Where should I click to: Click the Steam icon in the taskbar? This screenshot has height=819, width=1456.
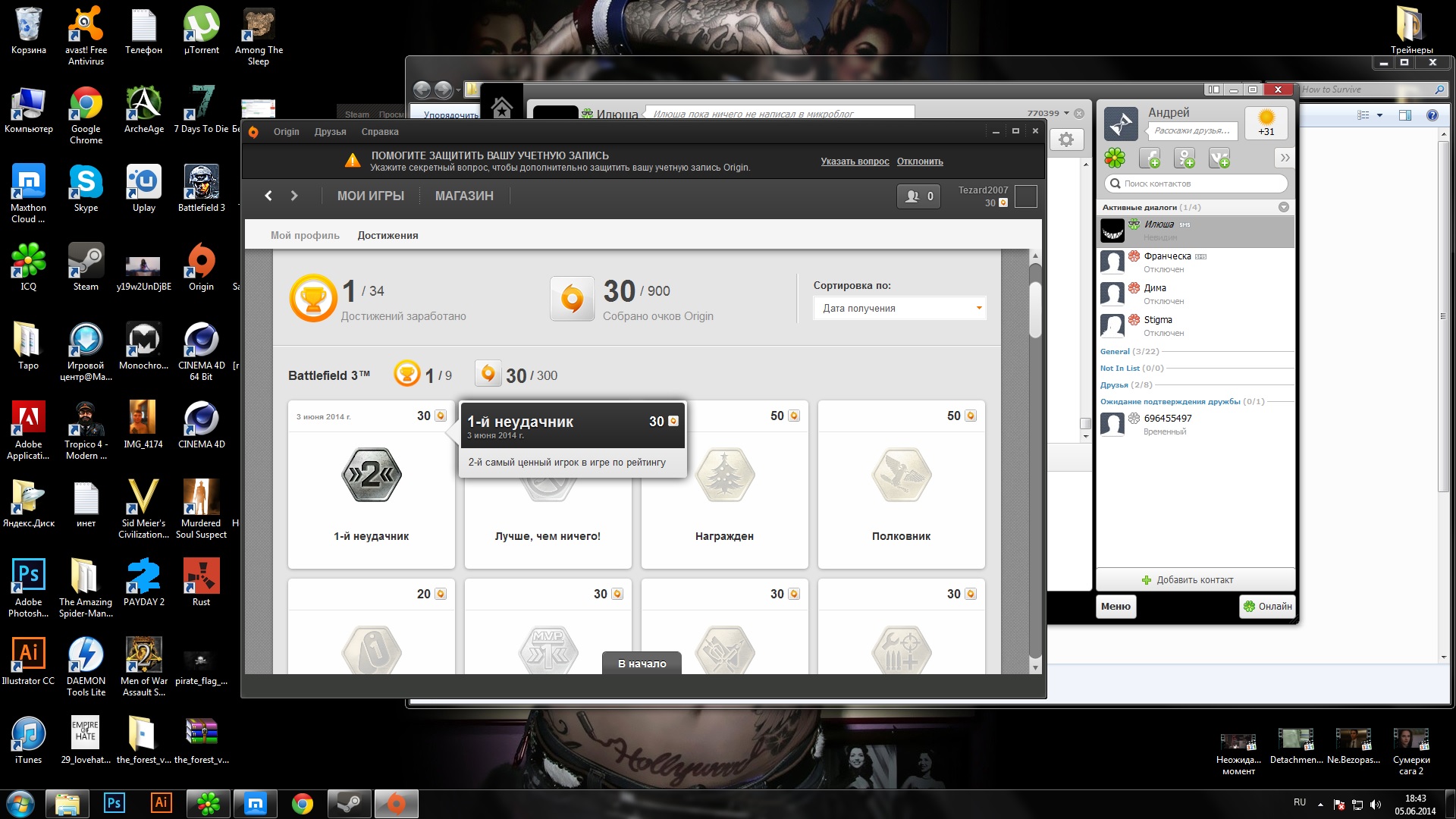350,804
